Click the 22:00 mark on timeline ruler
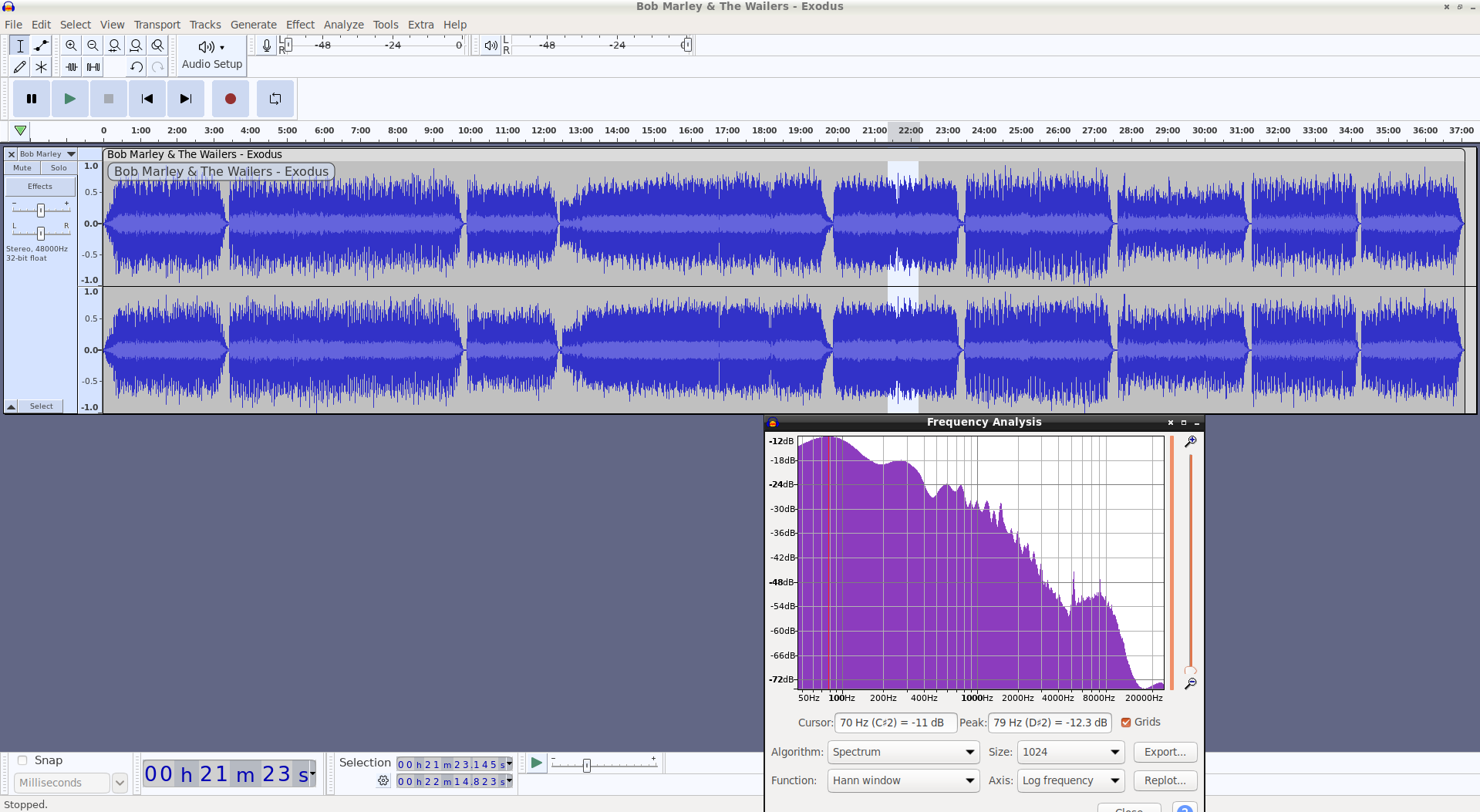Image resolution: width=1480 pixels, height=812 pixels. click(x=910, y=130)
